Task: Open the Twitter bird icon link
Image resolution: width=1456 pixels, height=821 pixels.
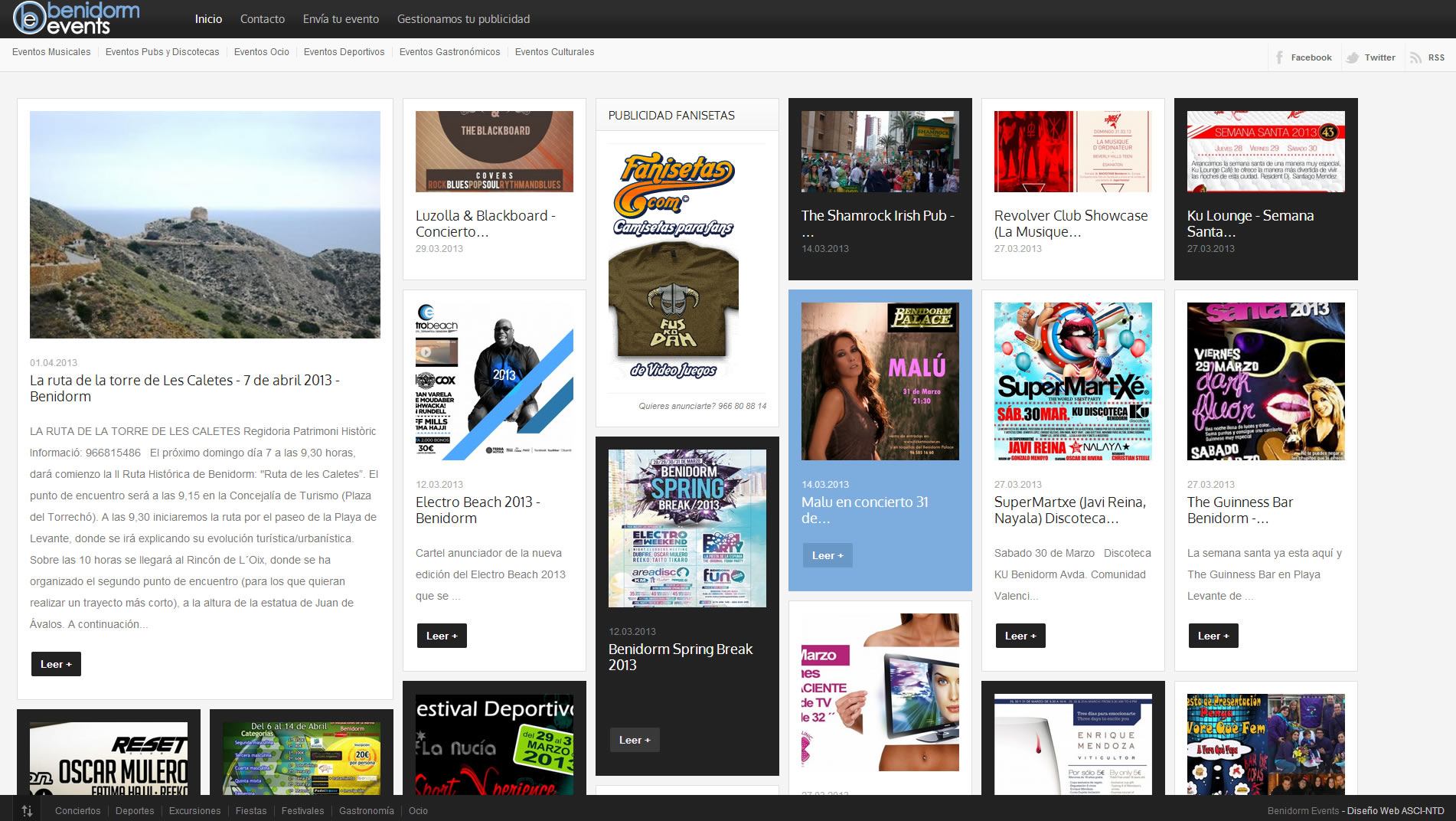Action: (x=1353, y=57)
